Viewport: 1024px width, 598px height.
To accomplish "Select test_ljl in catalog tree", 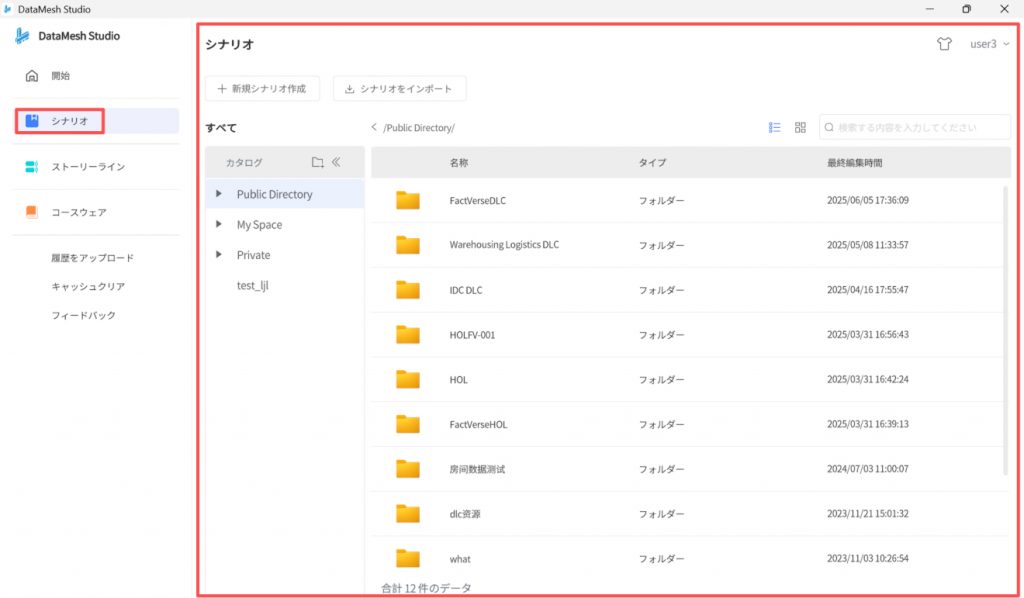I will pos(252,285).
